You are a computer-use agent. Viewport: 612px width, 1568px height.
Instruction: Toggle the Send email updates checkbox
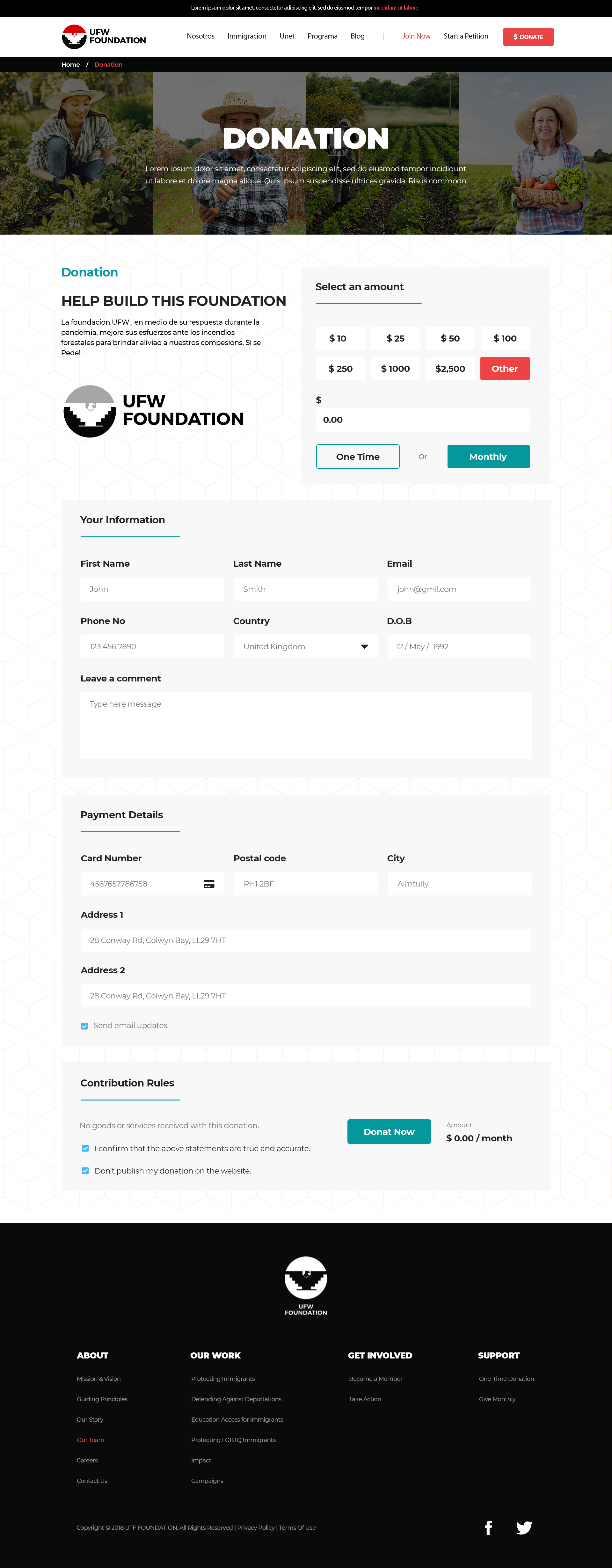click(x=84, y=1026)
